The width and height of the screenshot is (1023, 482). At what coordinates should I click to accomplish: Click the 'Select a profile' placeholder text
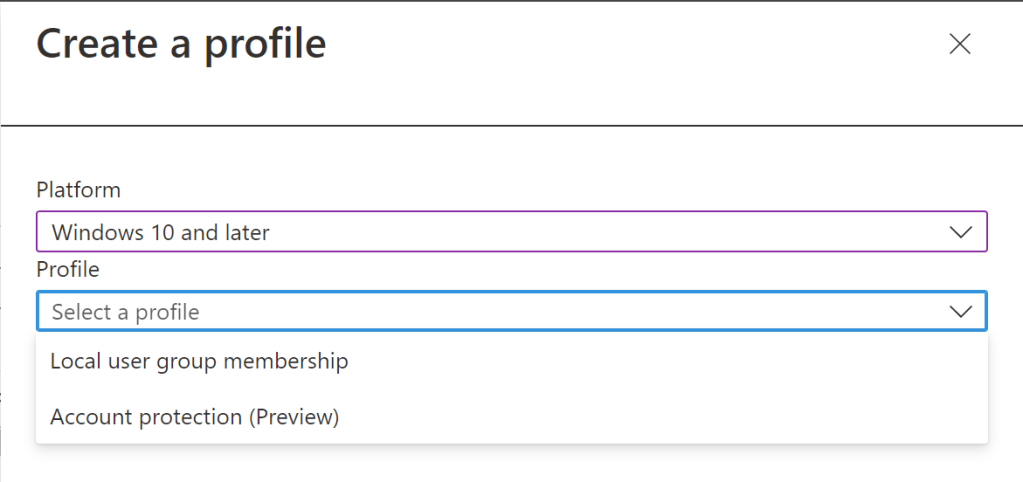[125, 312]
